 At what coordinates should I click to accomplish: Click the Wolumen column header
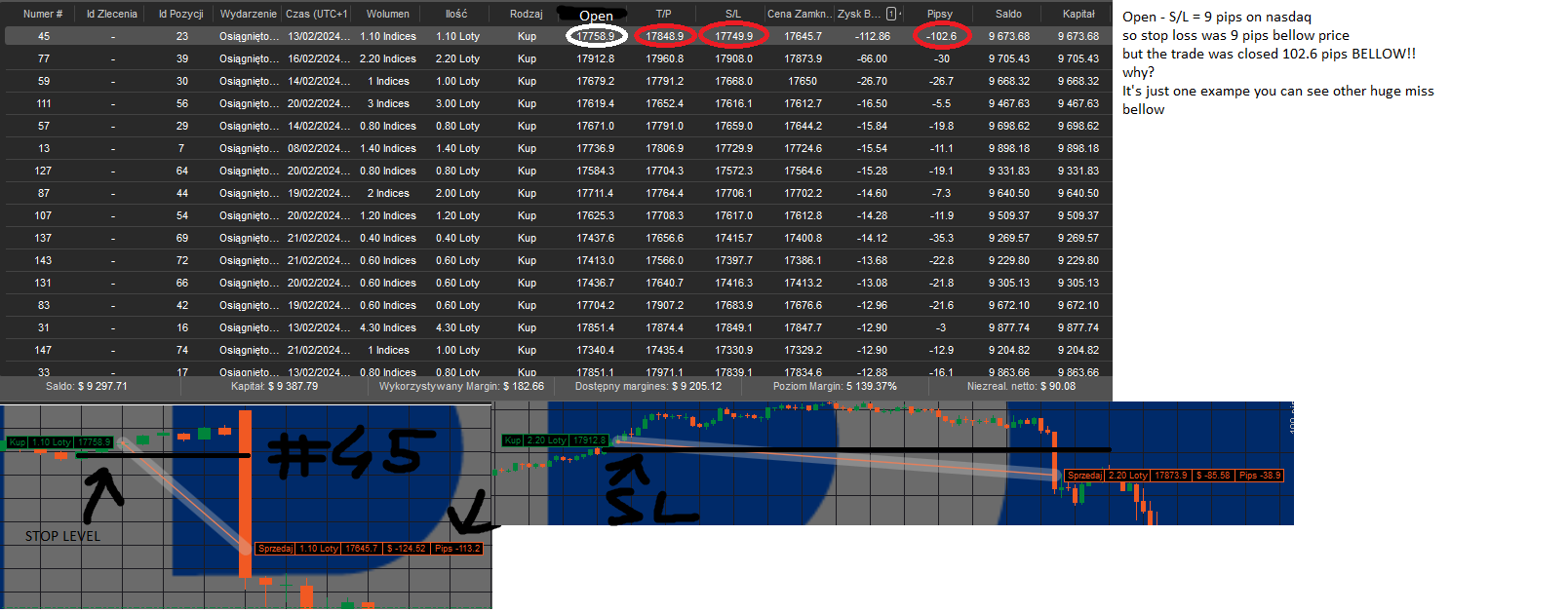[387, 14]
